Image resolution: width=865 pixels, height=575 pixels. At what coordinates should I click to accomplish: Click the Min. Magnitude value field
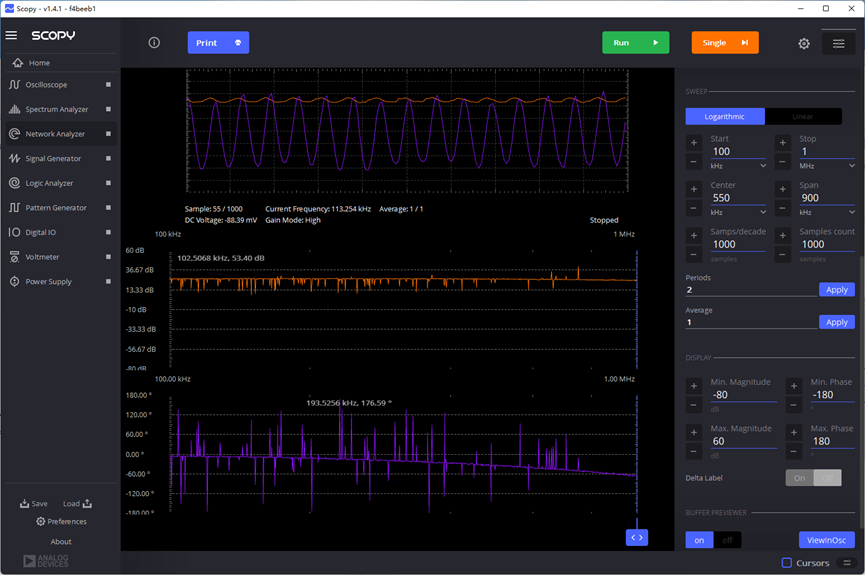[743, 395]
